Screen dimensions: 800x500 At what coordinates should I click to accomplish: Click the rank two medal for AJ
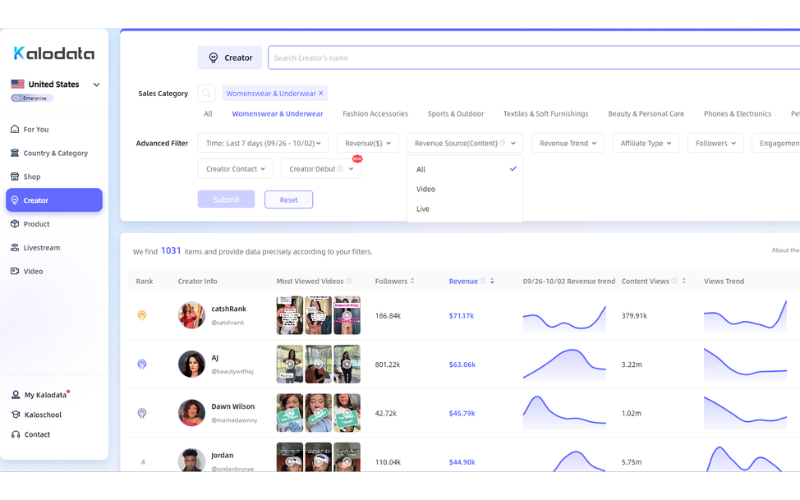(x=142, y=364)
